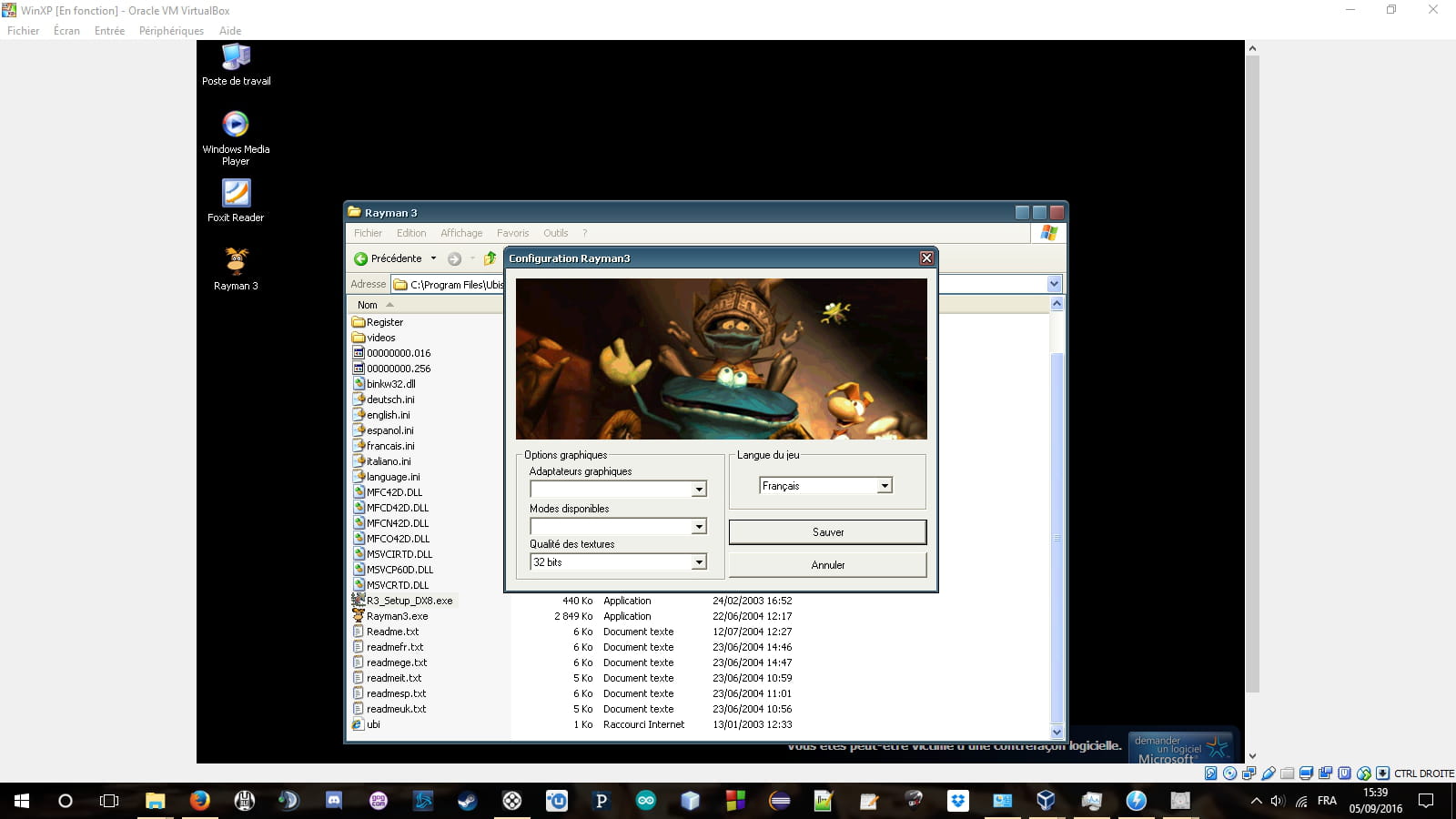
Task: Launch Firefox from the taskbar
Action: tap(199, 801)
